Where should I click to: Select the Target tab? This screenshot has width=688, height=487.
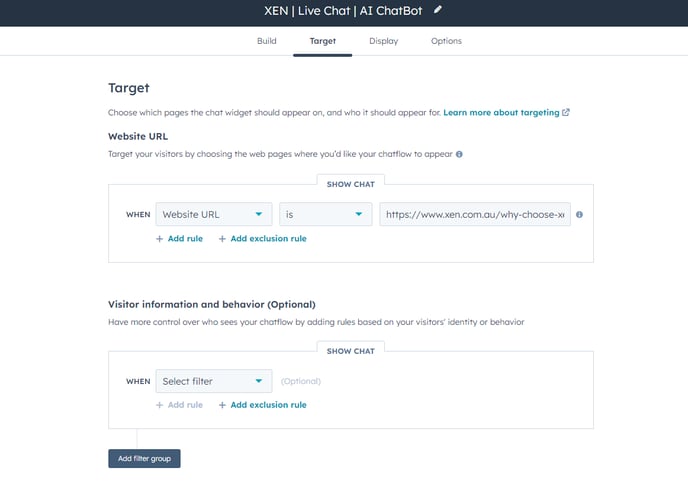322,41
